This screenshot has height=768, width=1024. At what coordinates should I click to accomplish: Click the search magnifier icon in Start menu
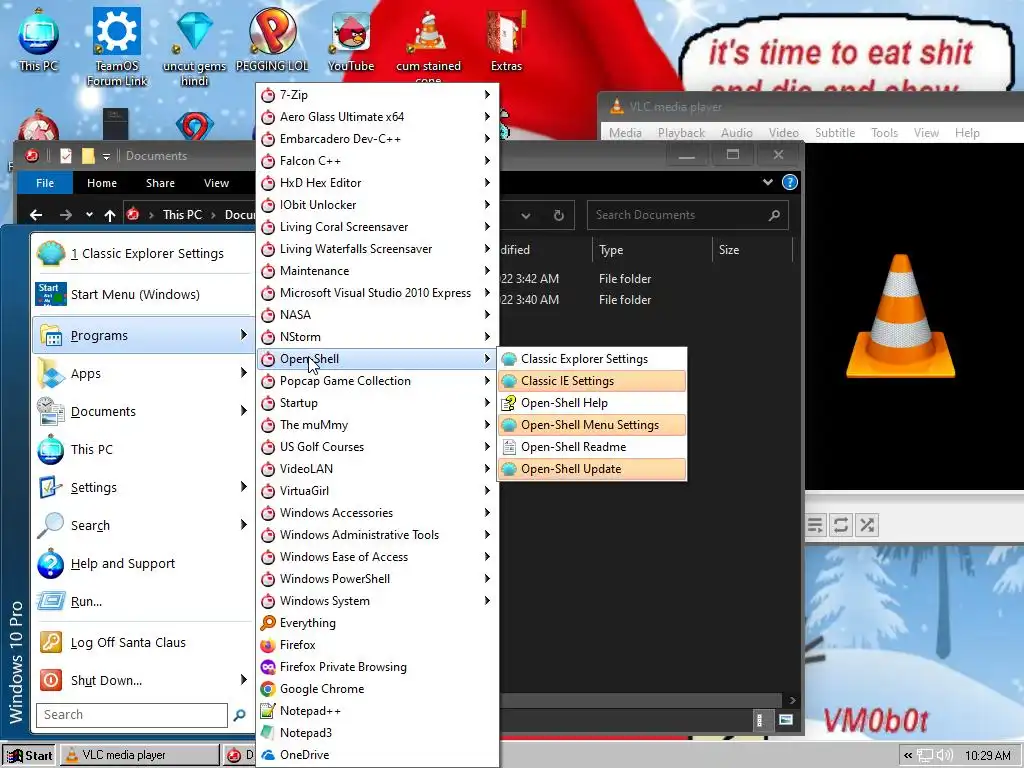[240, 715]
